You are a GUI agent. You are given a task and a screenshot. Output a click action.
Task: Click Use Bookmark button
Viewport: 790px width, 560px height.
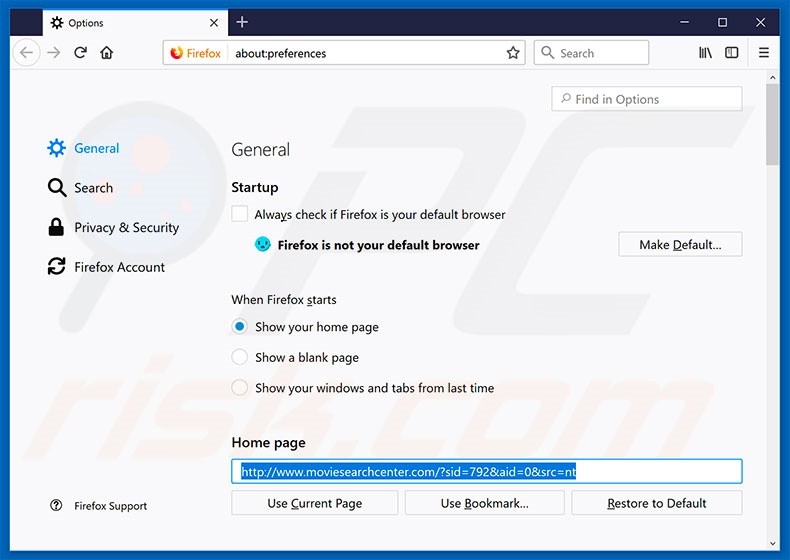coord(484,503)
